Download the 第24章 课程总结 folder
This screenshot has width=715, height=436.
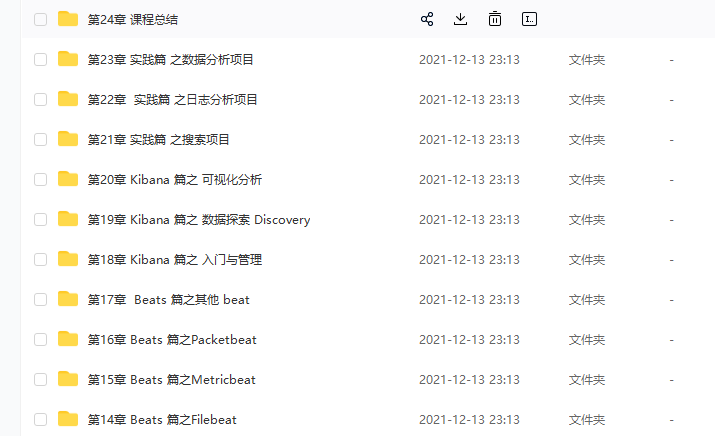461,19
